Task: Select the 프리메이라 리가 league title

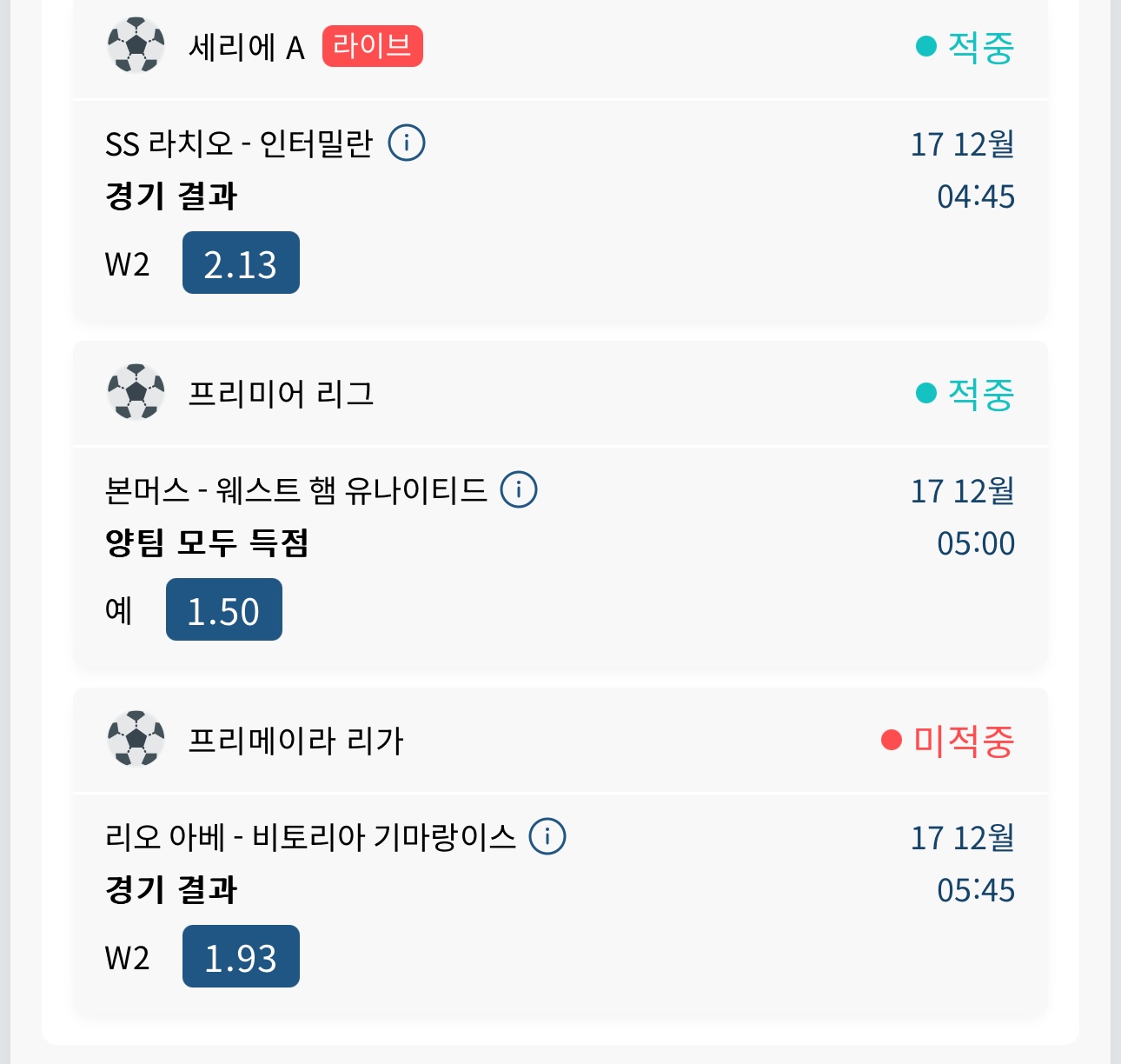Action: [295, 741]
